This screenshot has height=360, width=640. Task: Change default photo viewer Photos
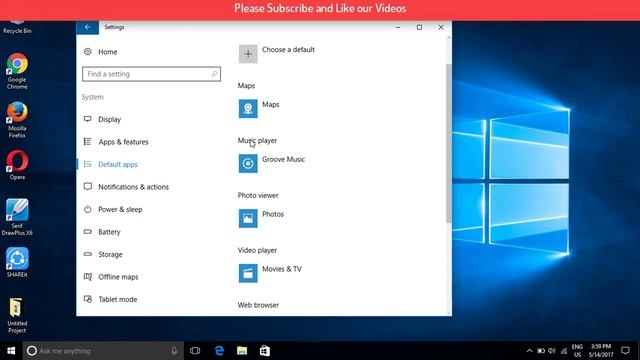[273, 214]
